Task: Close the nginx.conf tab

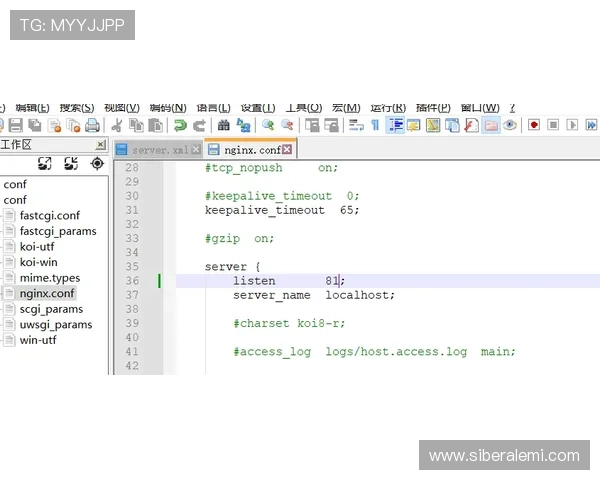Action: [x=287, y=149]
